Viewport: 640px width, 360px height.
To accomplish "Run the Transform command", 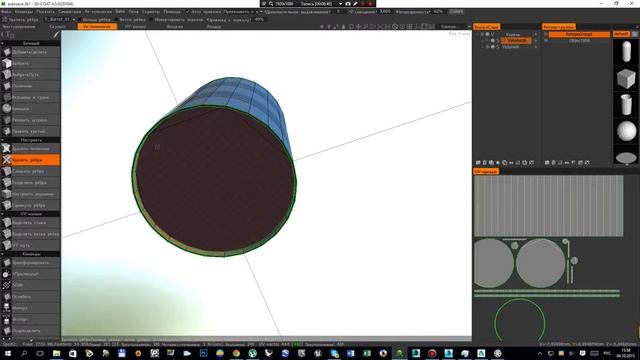I will pos(30,263).
